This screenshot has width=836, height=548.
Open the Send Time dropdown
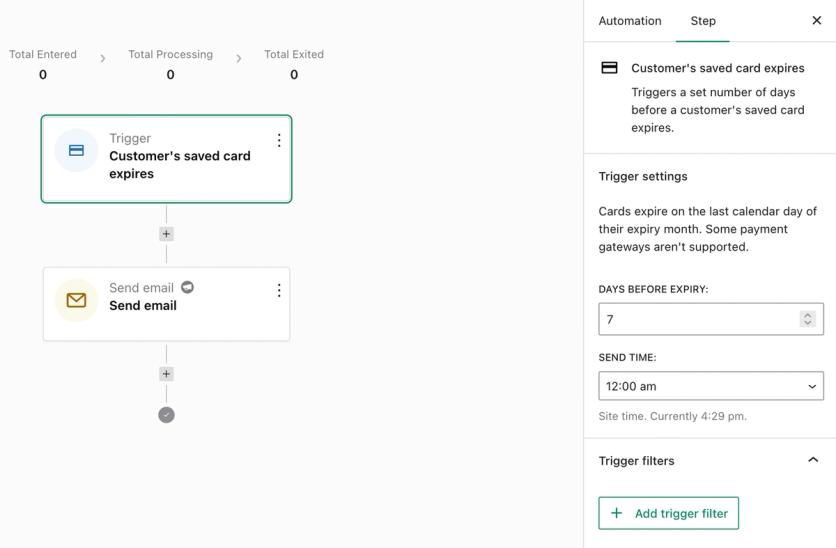pos(711,386)
